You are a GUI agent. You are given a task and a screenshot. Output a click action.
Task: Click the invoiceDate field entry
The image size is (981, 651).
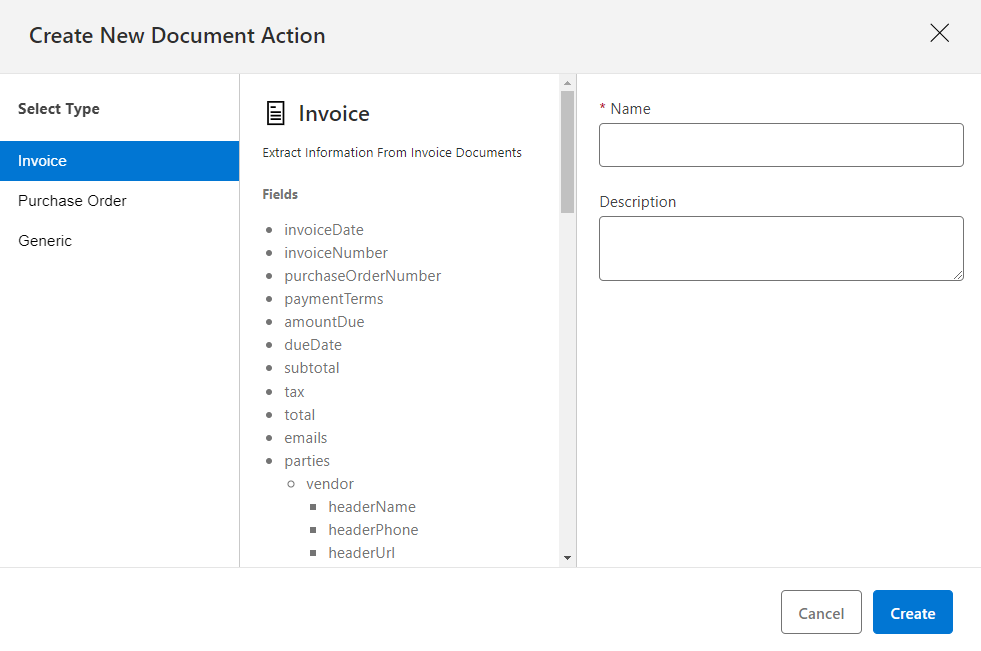click(x=323, y=229)
